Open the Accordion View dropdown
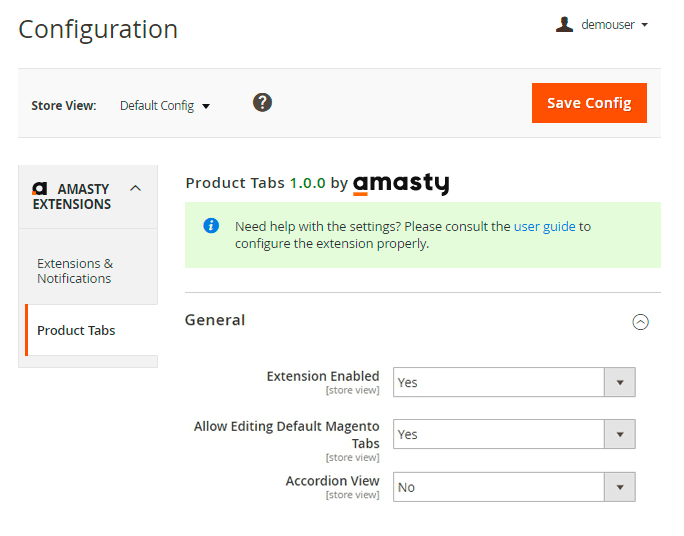This screenshot has width=684, height=536. (514, 487)
